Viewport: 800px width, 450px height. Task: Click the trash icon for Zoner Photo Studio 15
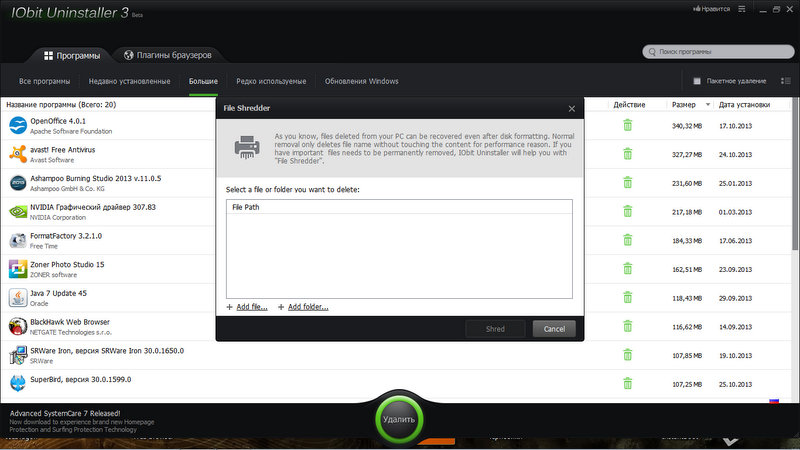point(628,268)
